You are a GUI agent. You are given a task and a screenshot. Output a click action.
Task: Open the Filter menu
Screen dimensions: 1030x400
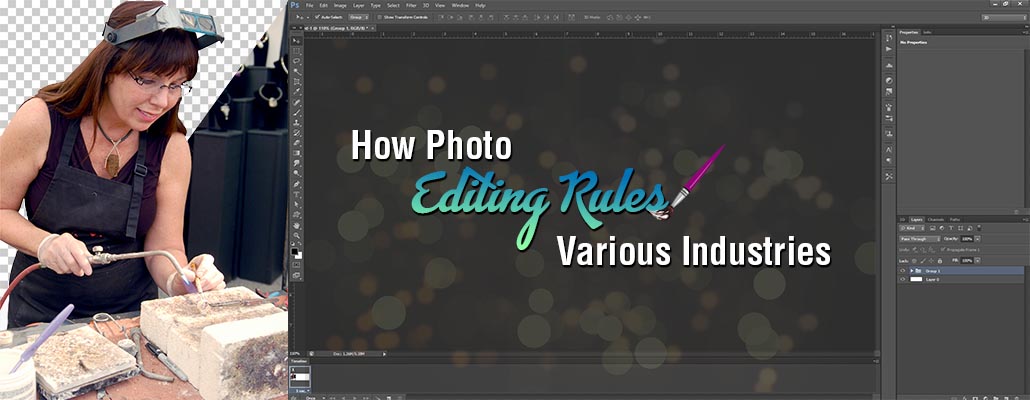click(x=411, y=5)
